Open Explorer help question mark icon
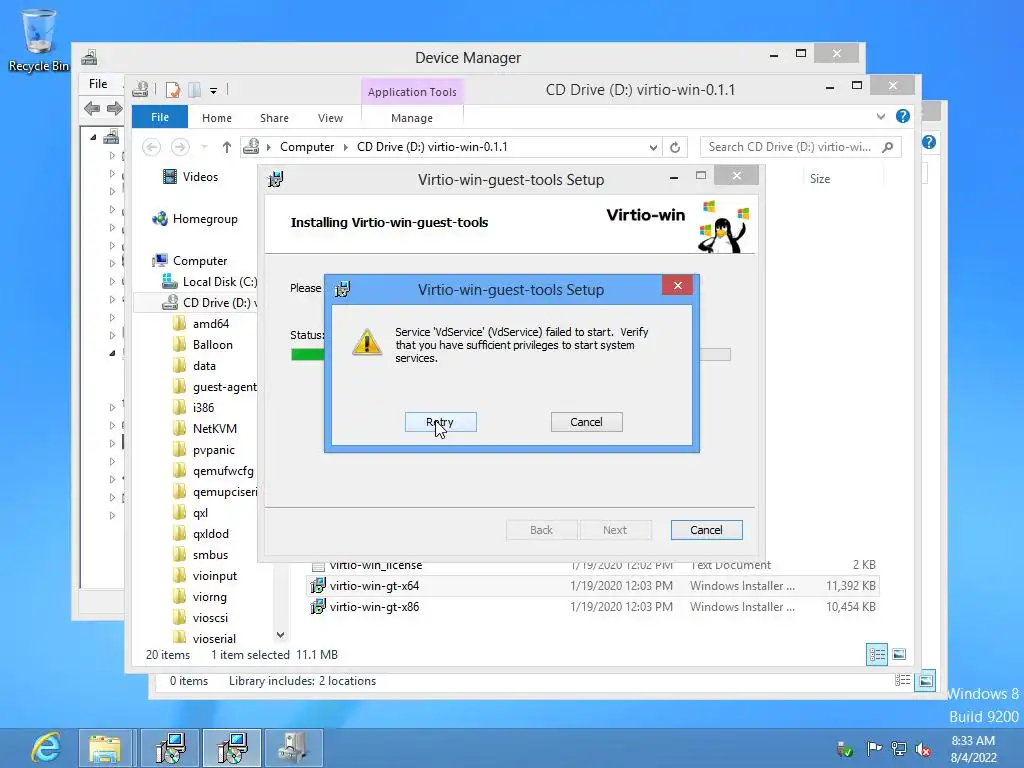This screenshot has height=768, width=1024. 903,116
